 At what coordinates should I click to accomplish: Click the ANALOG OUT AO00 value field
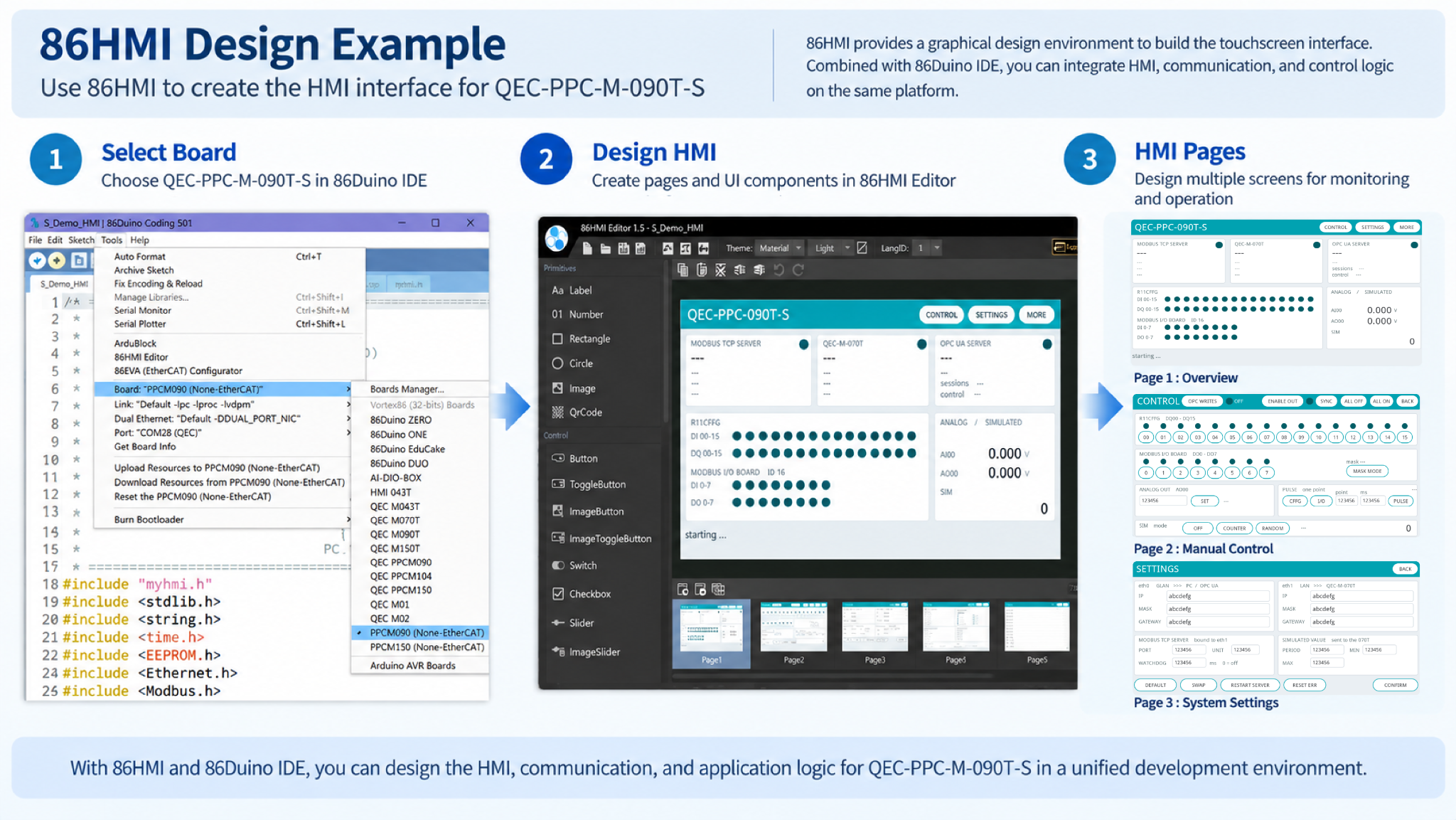(1163, 501)
